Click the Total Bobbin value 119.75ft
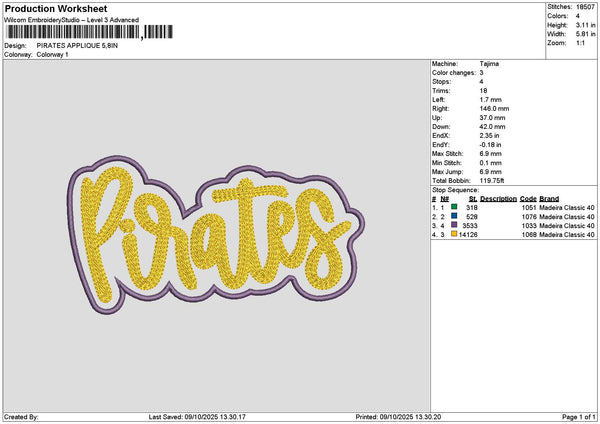The height and width of the screenshot is (424, 600). point(492,181)
